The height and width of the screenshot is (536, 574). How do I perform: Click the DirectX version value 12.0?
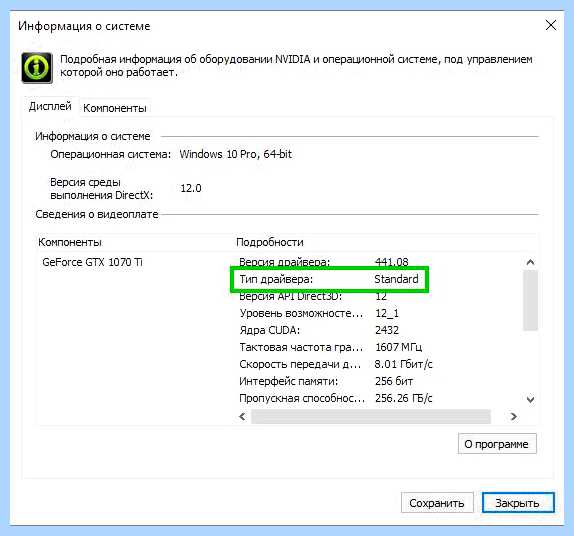(191, 188)
